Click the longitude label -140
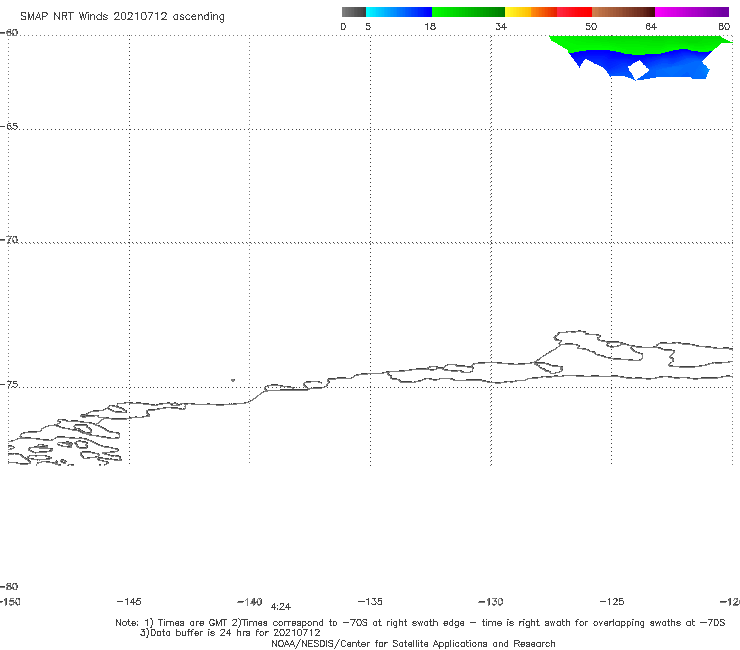This screenshot has width=740, height=650. 250,601
